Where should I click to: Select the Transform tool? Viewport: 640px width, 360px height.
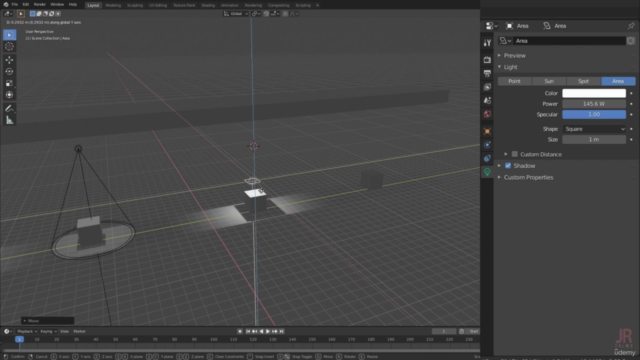coord(9,95)
